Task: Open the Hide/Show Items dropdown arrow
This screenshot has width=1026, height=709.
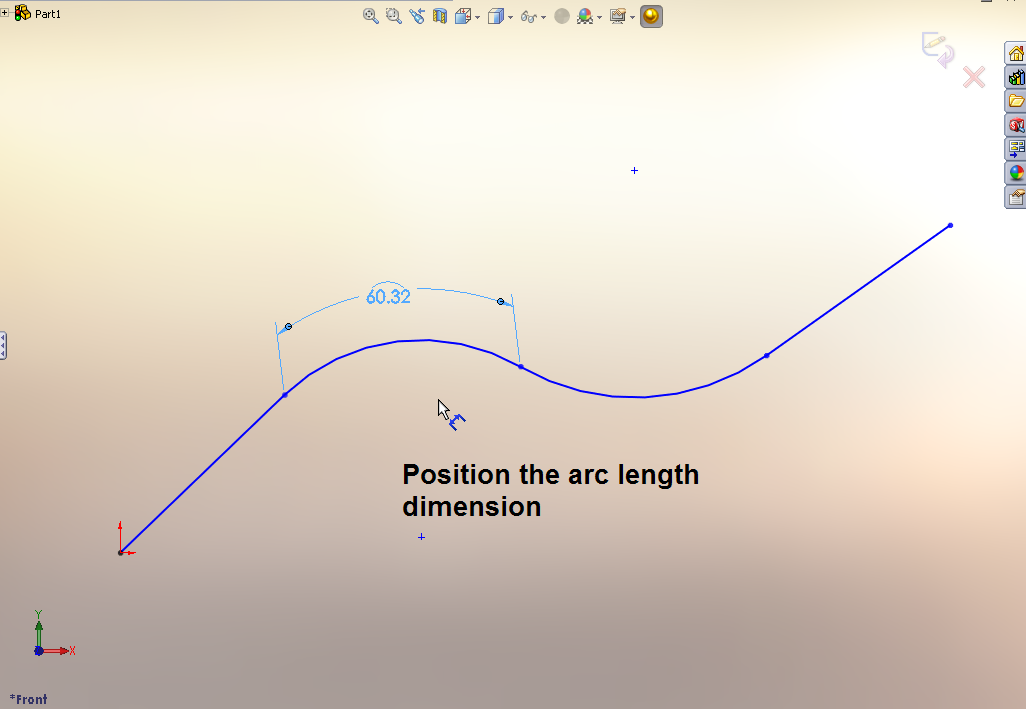Action: [544, 17]
